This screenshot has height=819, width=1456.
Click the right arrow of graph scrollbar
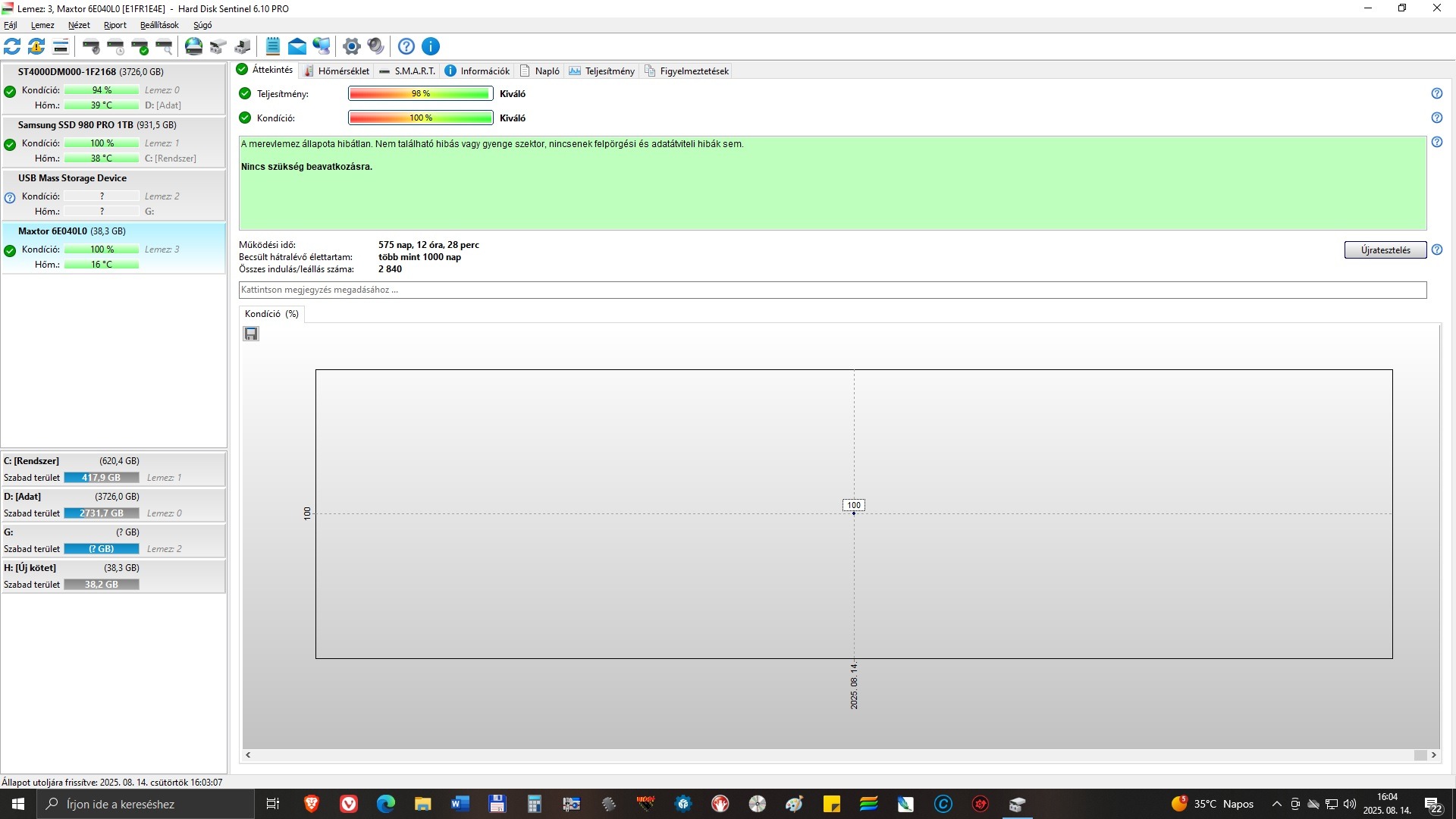pos(1433,755)
